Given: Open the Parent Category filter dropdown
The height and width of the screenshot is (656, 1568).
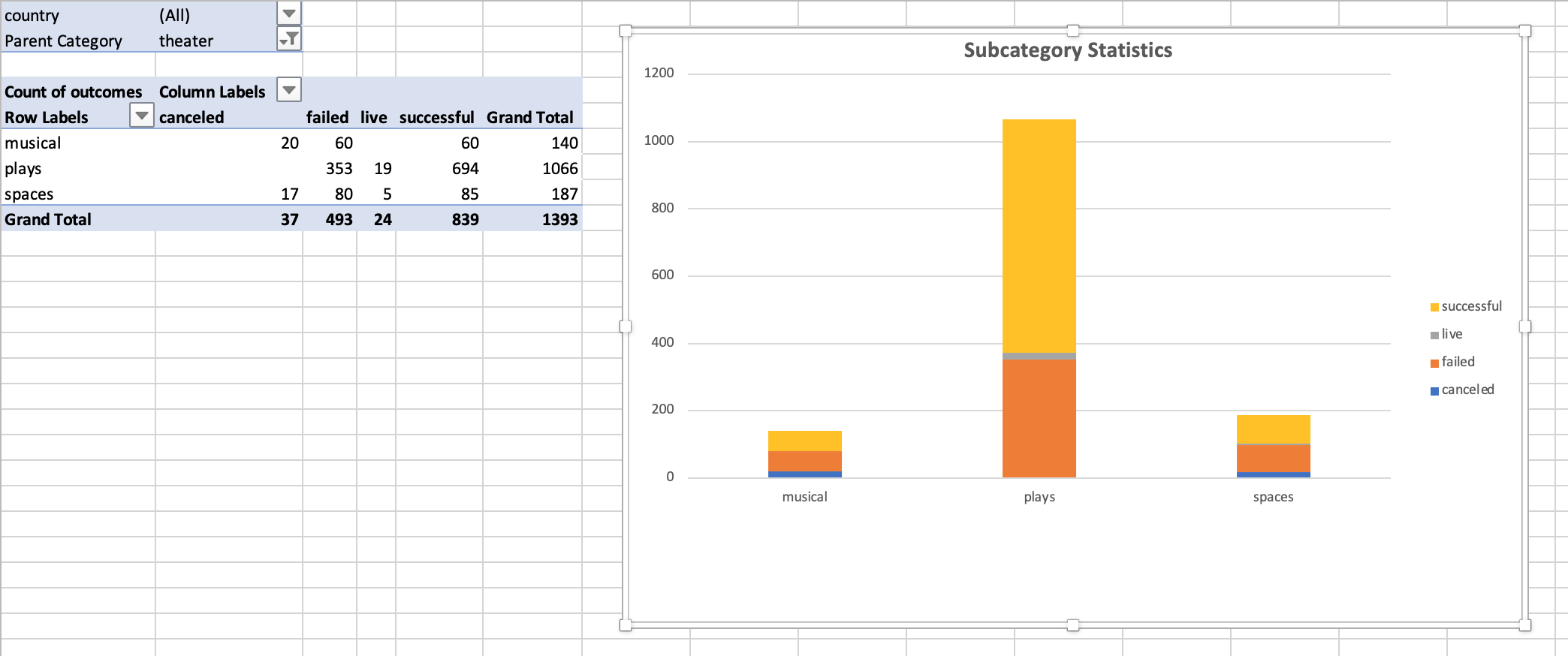Looking at the screenshot, I should (289, 38).
